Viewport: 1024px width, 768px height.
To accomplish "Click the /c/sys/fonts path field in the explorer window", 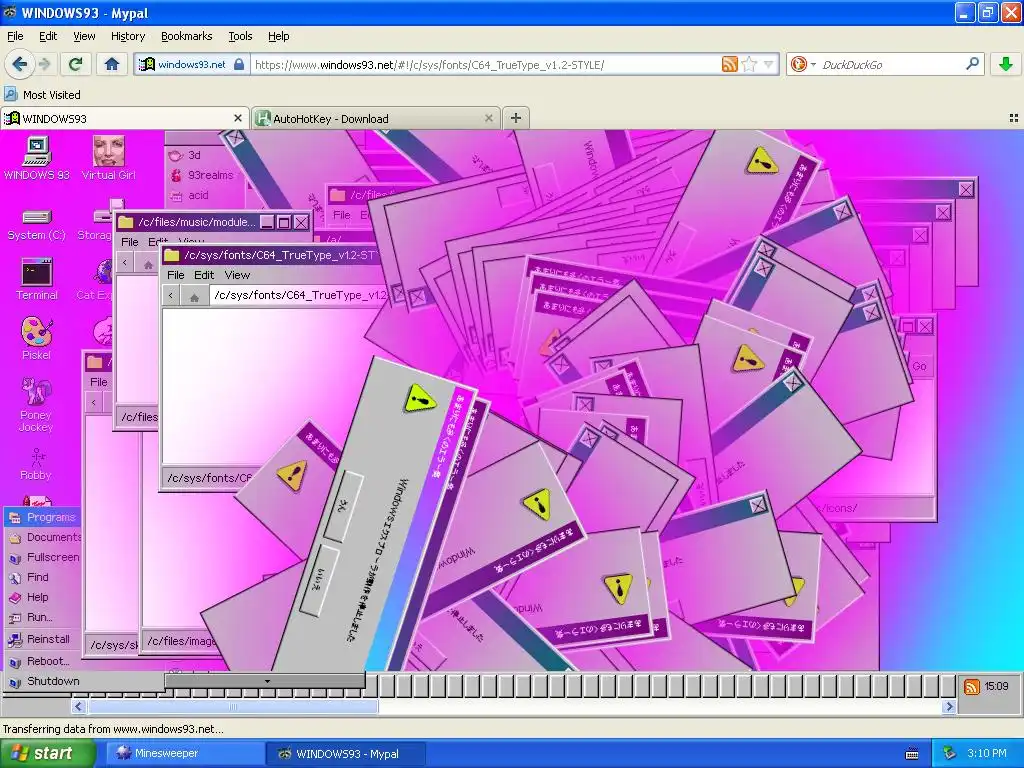I will click(x=299, y=295).
